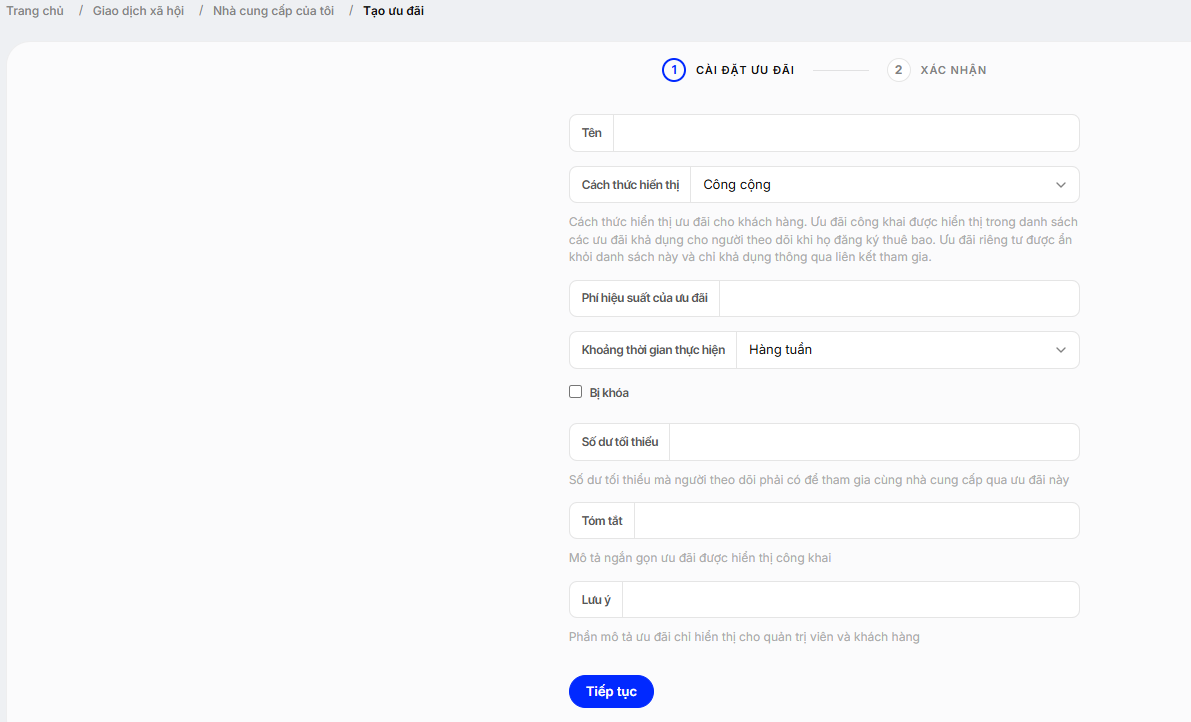Click Tạo ưu đãi breadcrumb item
This screenshot has width=1191, height=722.
pos(393,11)
